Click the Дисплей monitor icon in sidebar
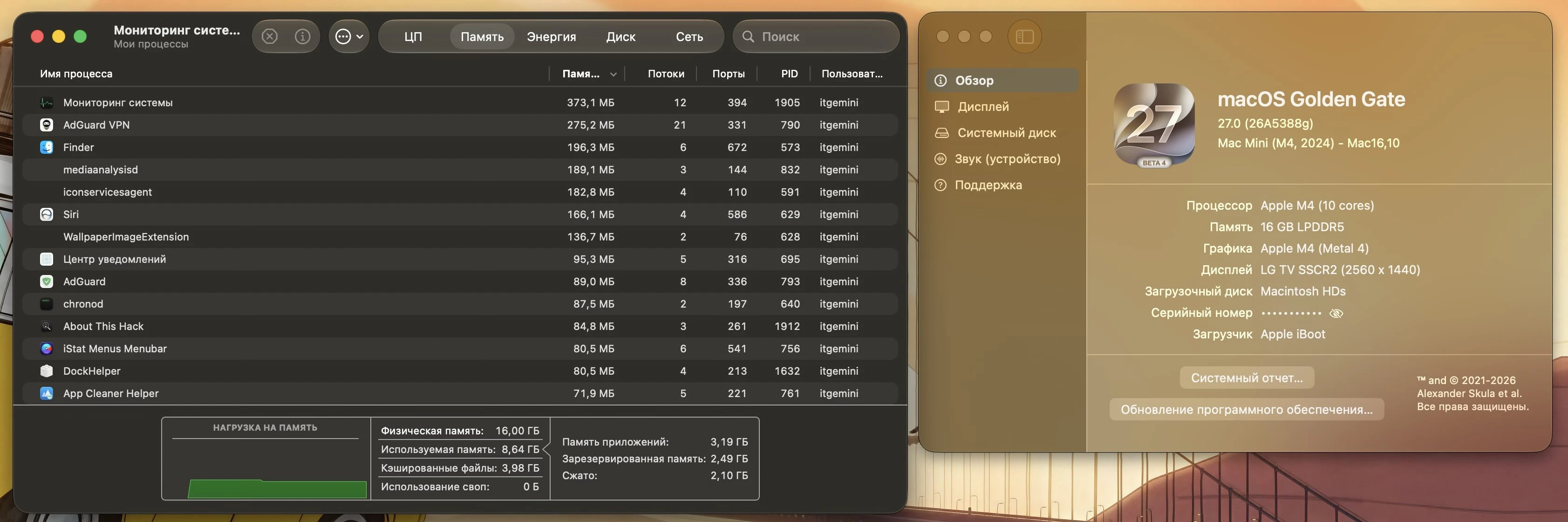1568x522 pixels. pos(941,107)
